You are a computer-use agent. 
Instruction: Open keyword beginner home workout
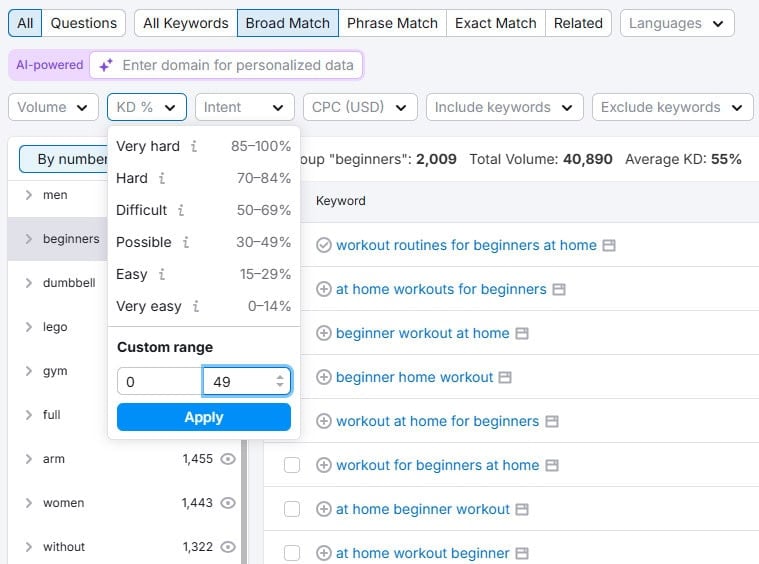pos(414,377)
